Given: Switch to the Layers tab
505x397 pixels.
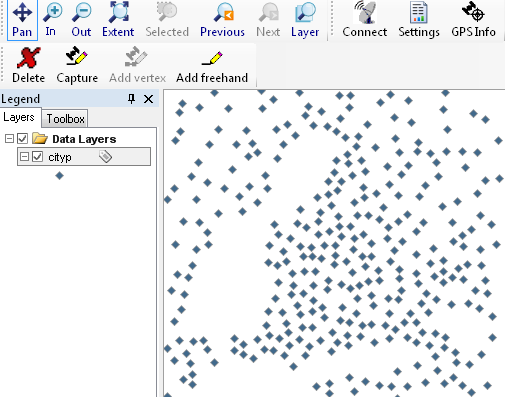Looking at the screenshot, I should click(19, 117).
